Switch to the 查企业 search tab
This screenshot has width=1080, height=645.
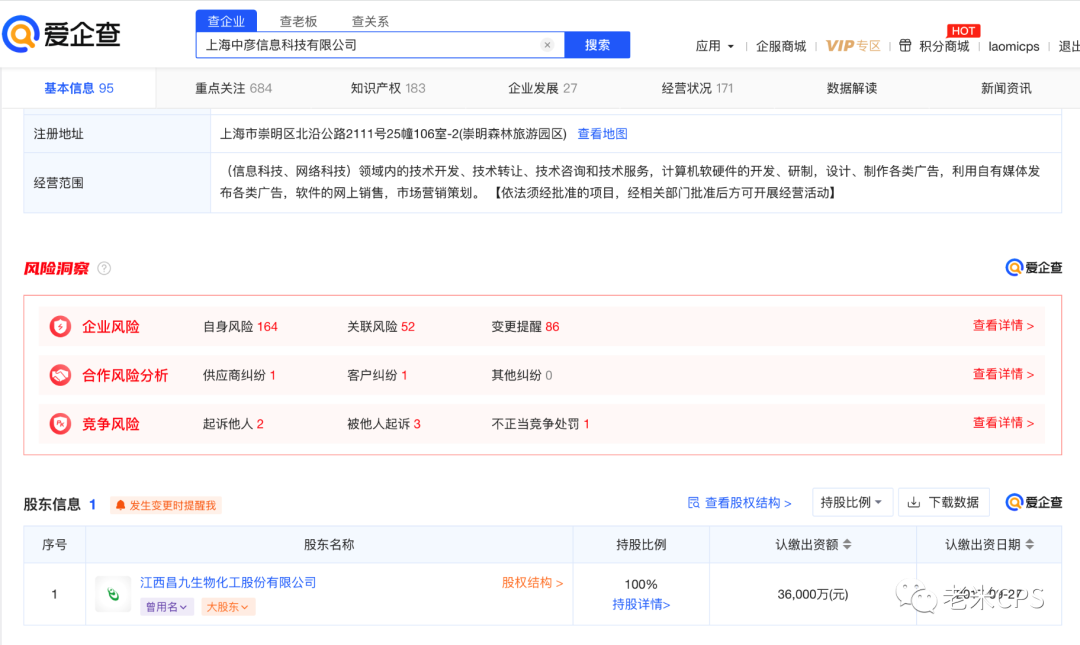coord(226,21)
